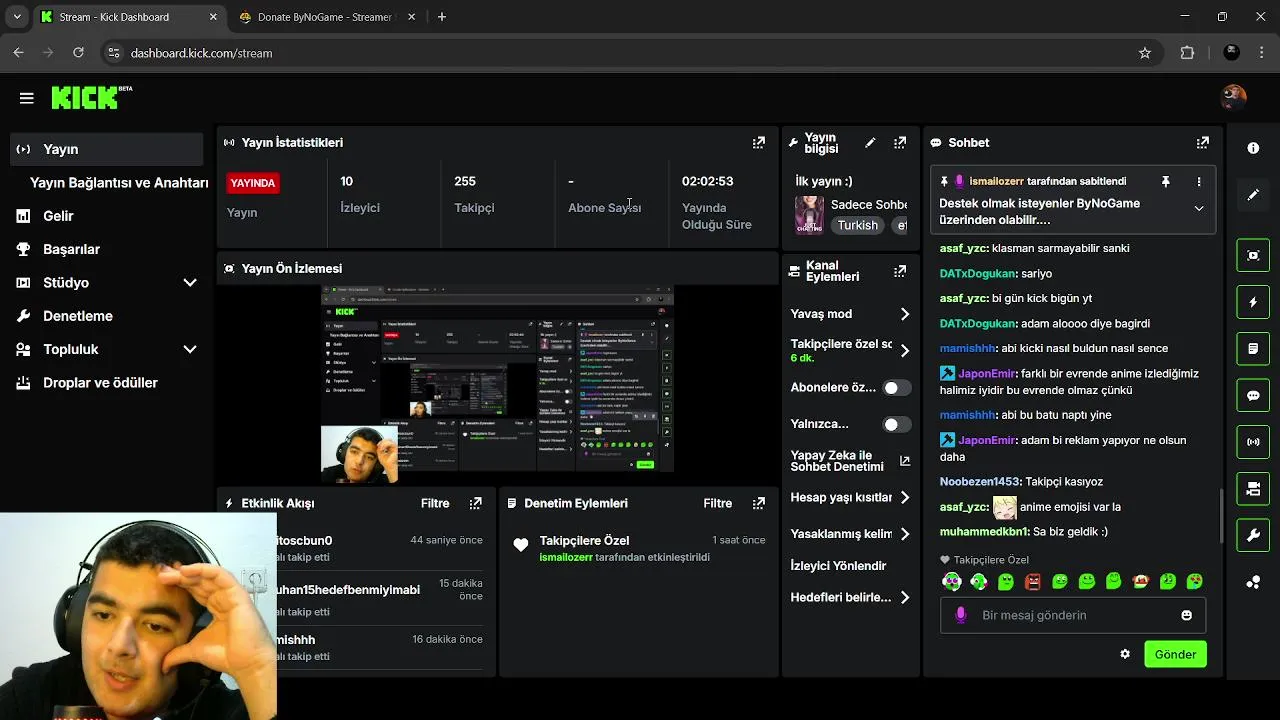This screenshot has width=1280, height=720.
Task: Edit stream info with the pencil icon
Action: point(870,143)
